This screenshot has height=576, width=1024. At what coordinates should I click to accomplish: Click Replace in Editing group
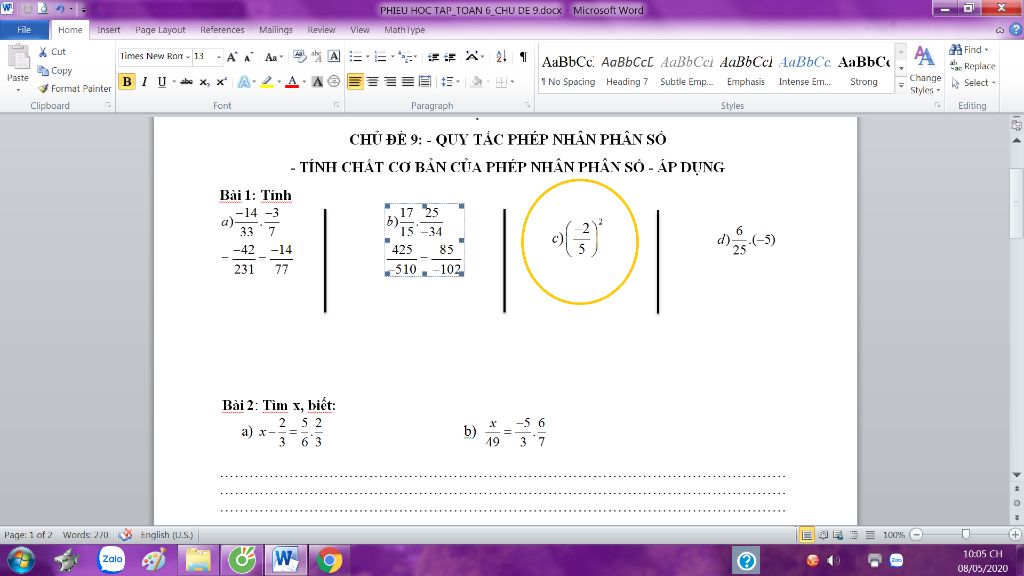click(972, 66)
